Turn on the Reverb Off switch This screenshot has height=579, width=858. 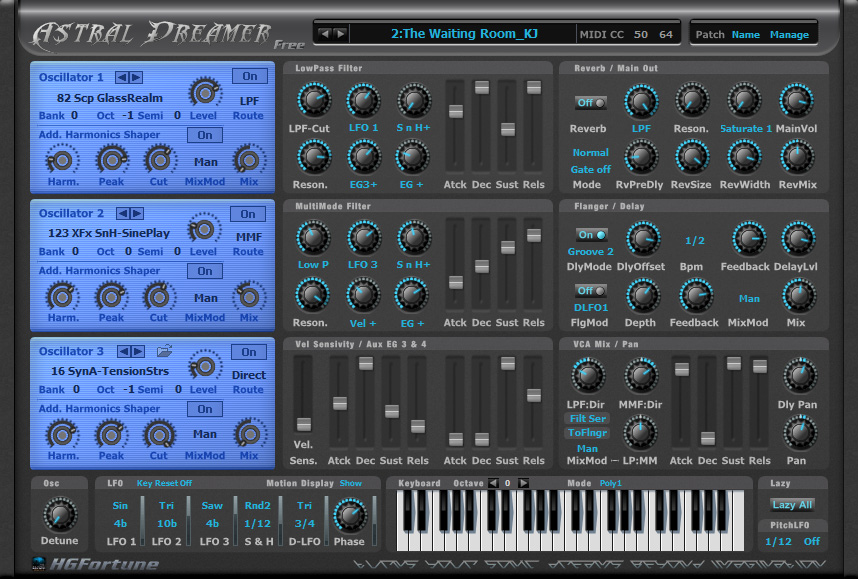[591, 103]
